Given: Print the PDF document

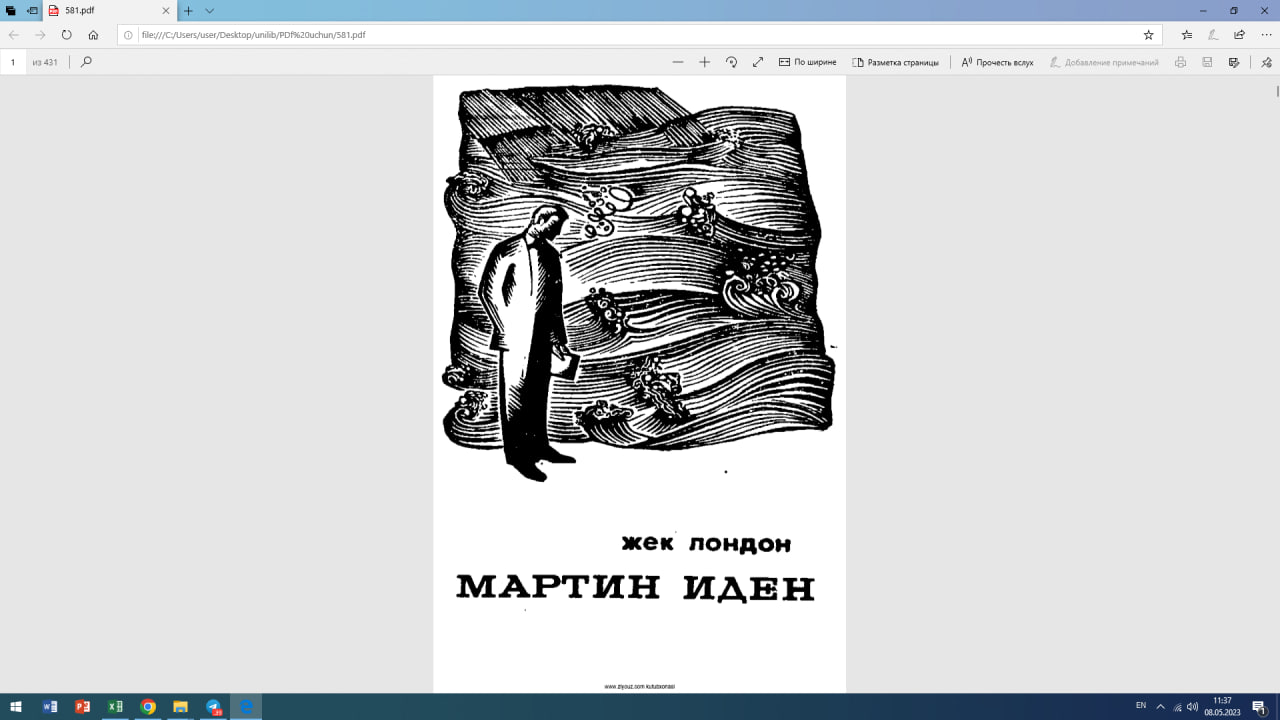Looking at the screenshot, I should 1181,62.
